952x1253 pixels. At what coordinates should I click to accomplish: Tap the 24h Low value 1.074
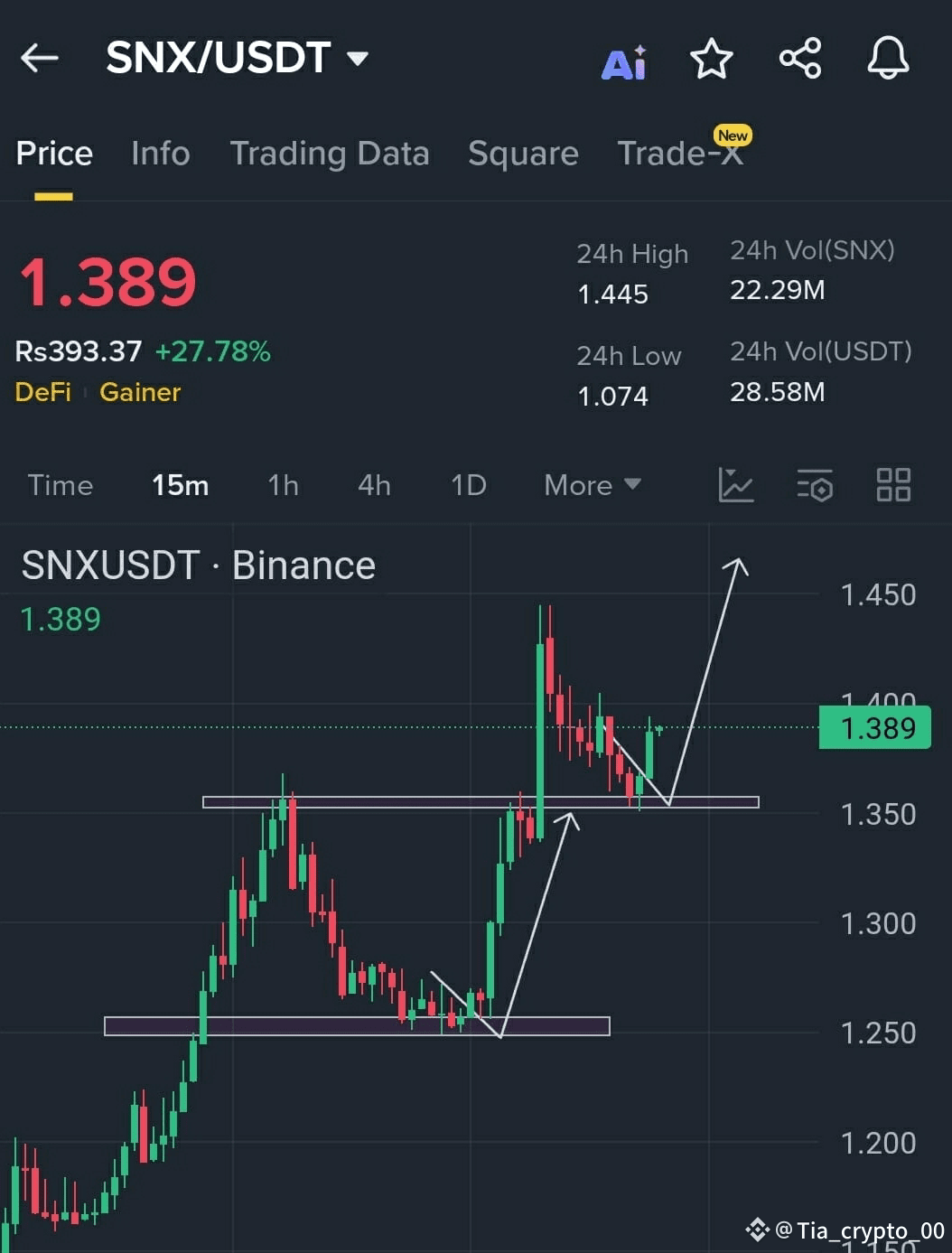click(612, 396)
